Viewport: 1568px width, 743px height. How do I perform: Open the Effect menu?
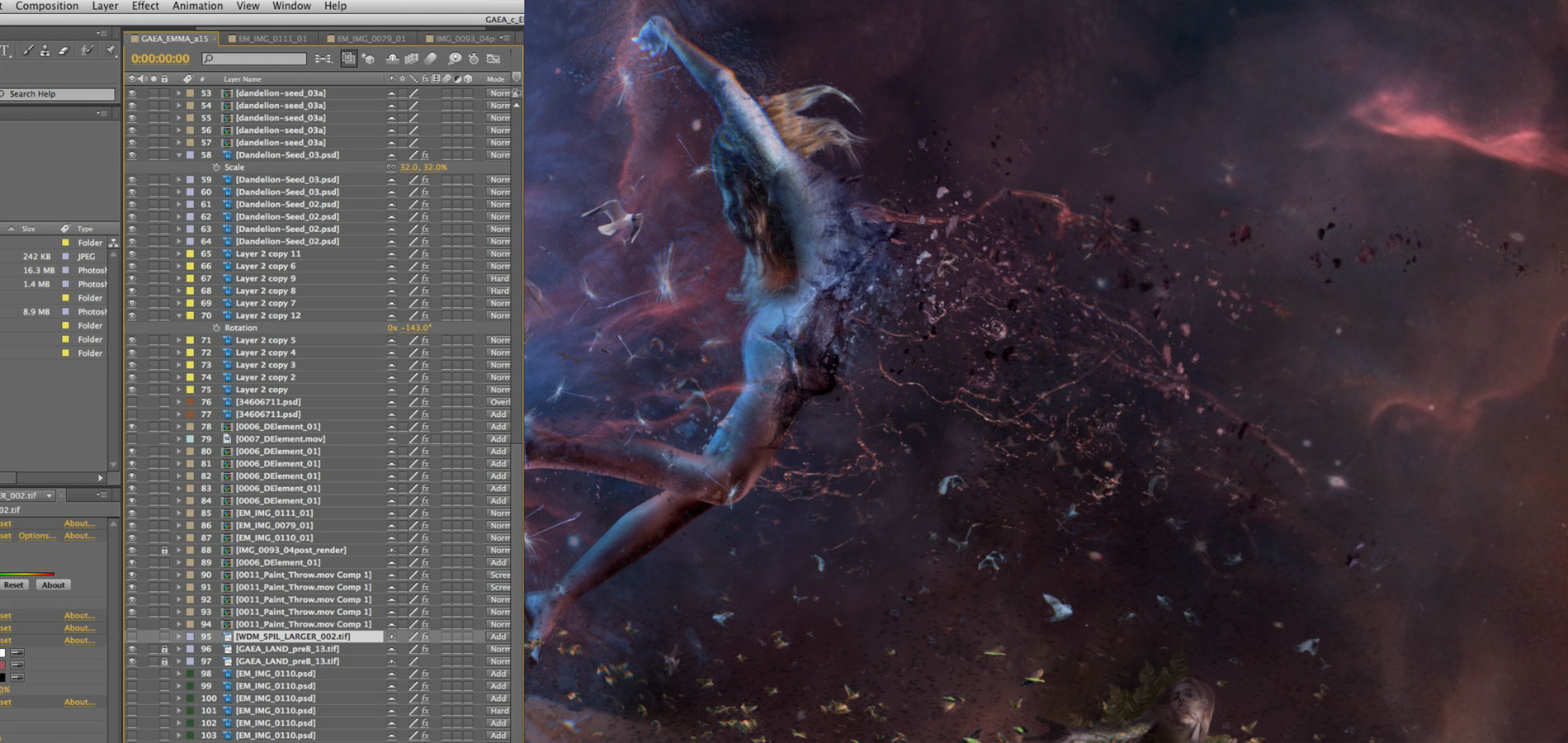145,6
